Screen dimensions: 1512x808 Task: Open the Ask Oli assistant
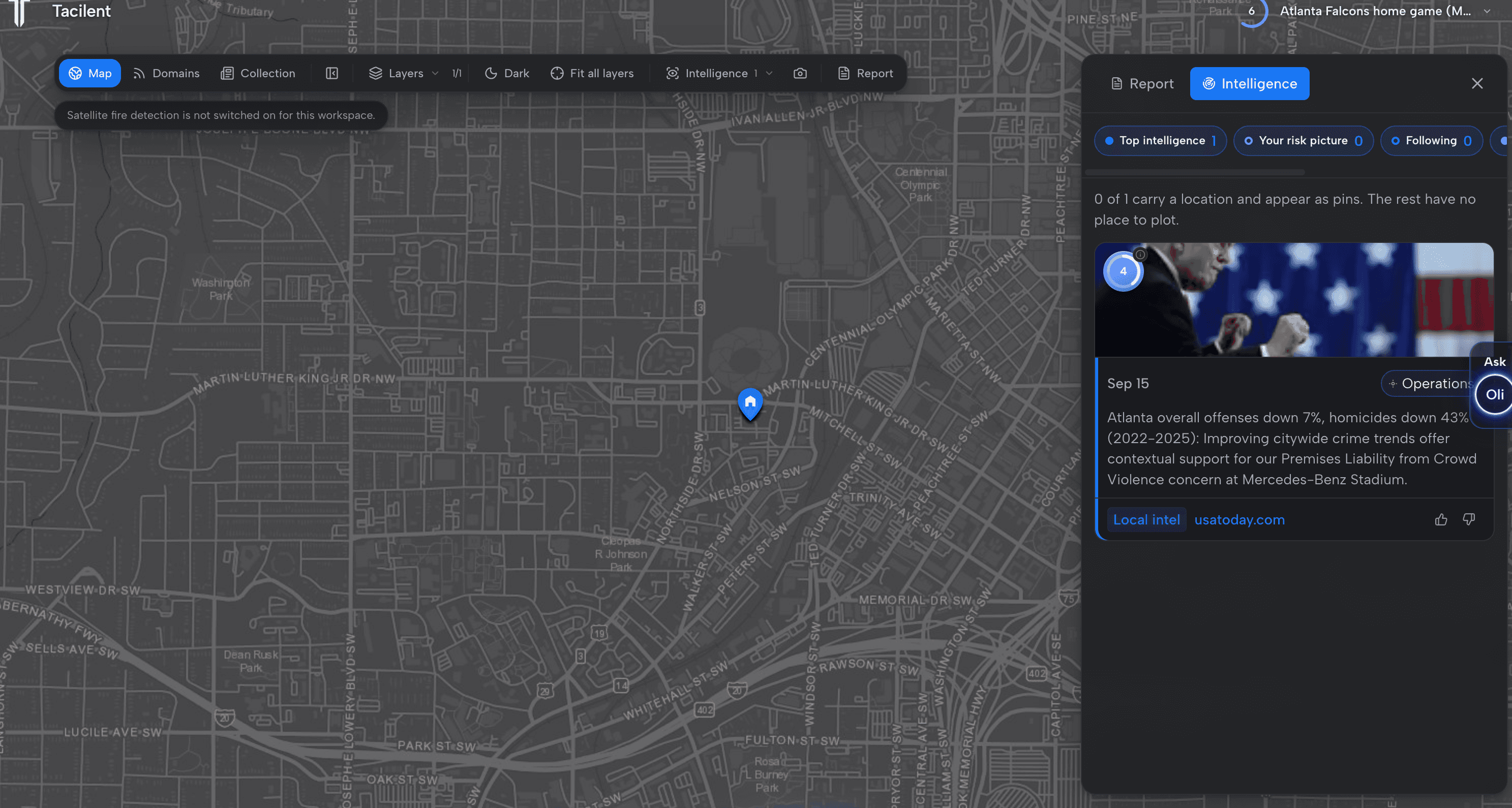coord(1494,394)
